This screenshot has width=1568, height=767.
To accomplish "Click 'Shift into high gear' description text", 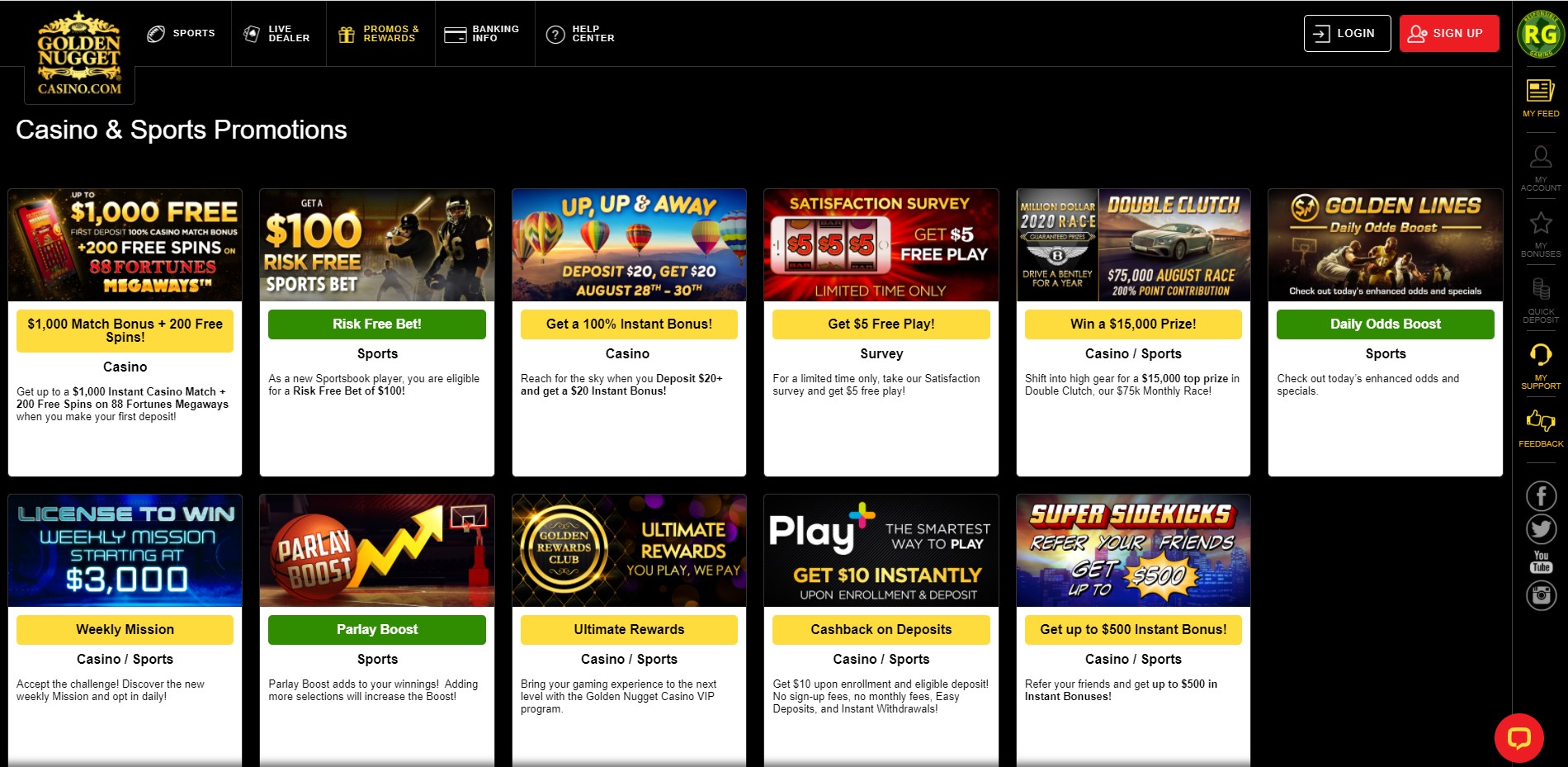I will click(x=1132, y=385).
